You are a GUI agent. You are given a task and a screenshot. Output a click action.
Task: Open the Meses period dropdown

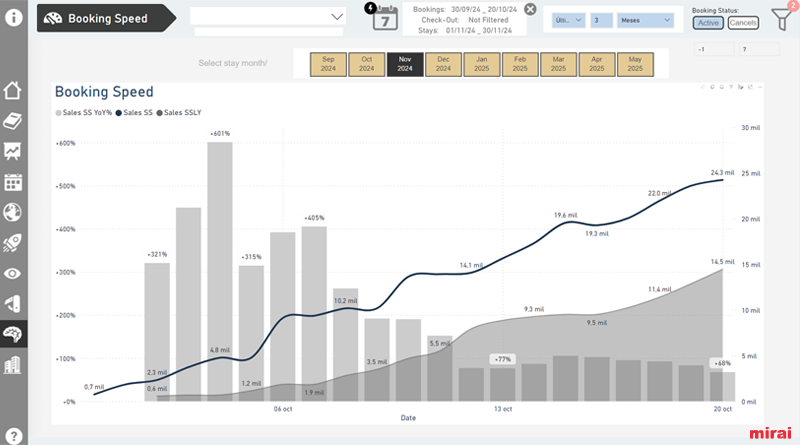point(645,20)
